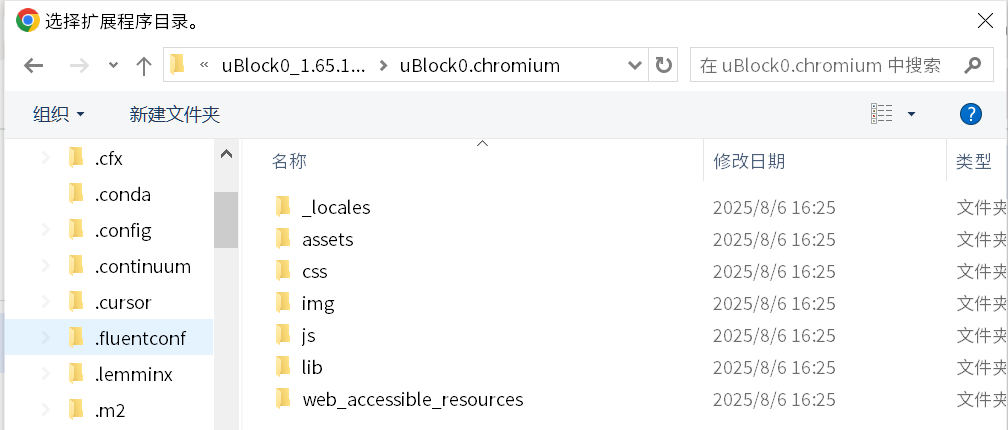Expand the .m2 folder tree node

[44, 410]
